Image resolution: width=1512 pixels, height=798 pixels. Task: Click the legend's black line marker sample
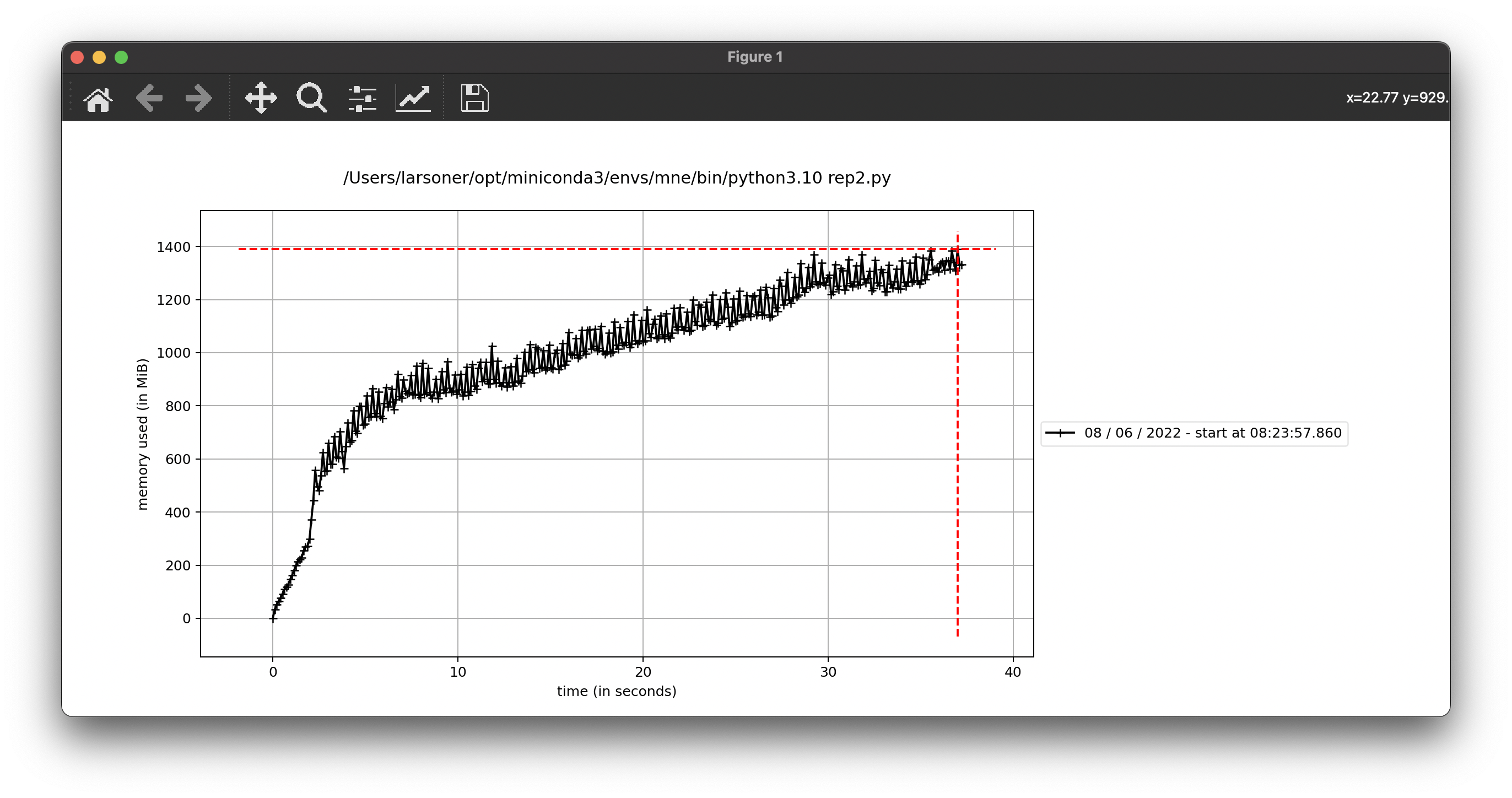coord(1060,433)
